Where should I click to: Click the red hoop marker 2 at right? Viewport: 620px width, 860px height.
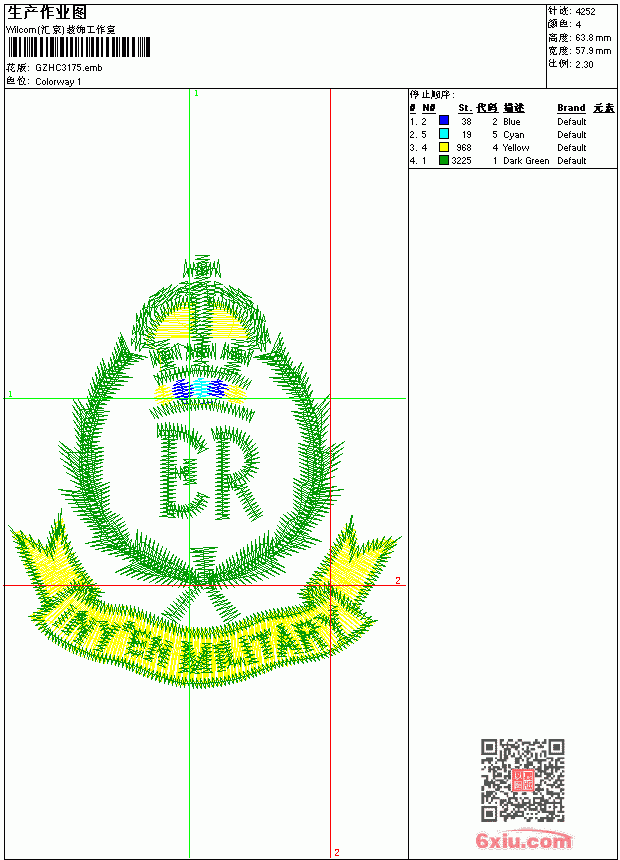(398, 580)
